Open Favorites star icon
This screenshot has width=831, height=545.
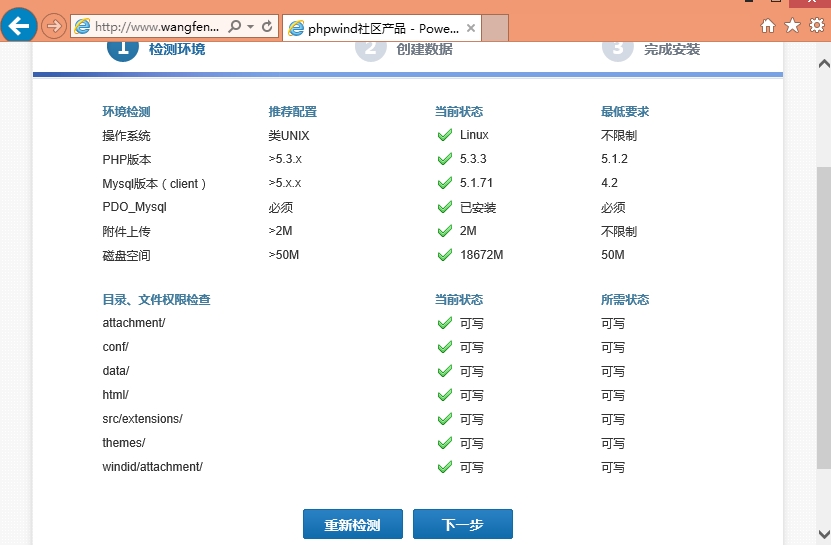792,25
